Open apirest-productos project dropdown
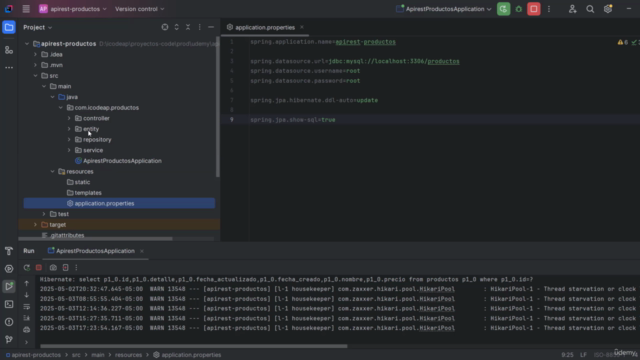The height and width of the screenshot is (360, 640). 73,9
